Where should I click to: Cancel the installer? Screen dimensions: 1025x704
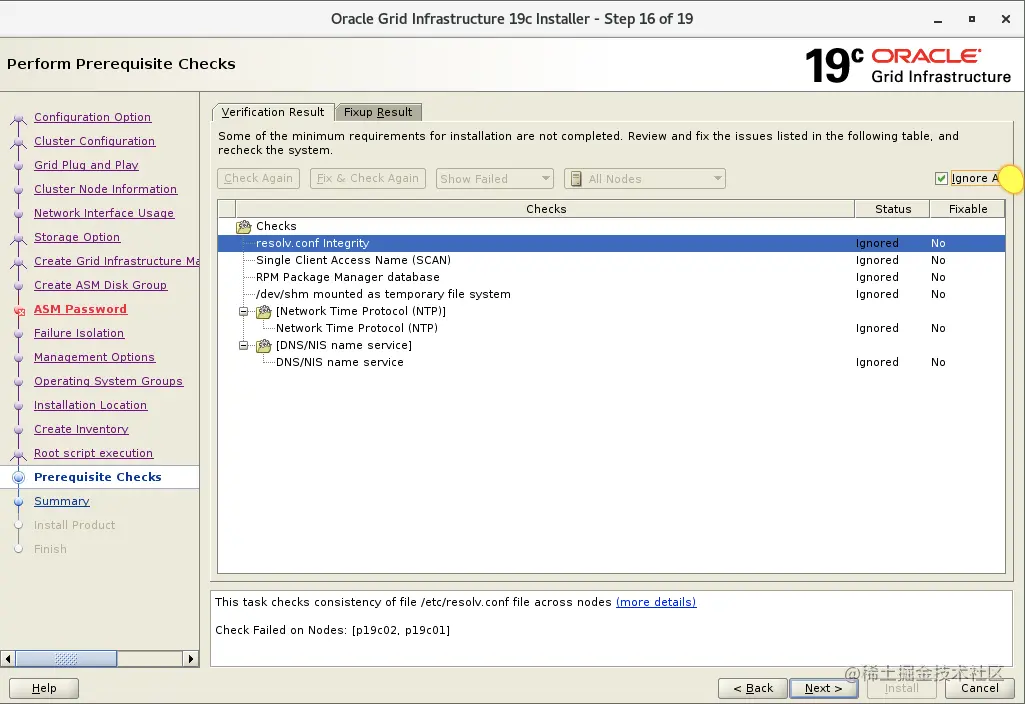tap(979, 688)
